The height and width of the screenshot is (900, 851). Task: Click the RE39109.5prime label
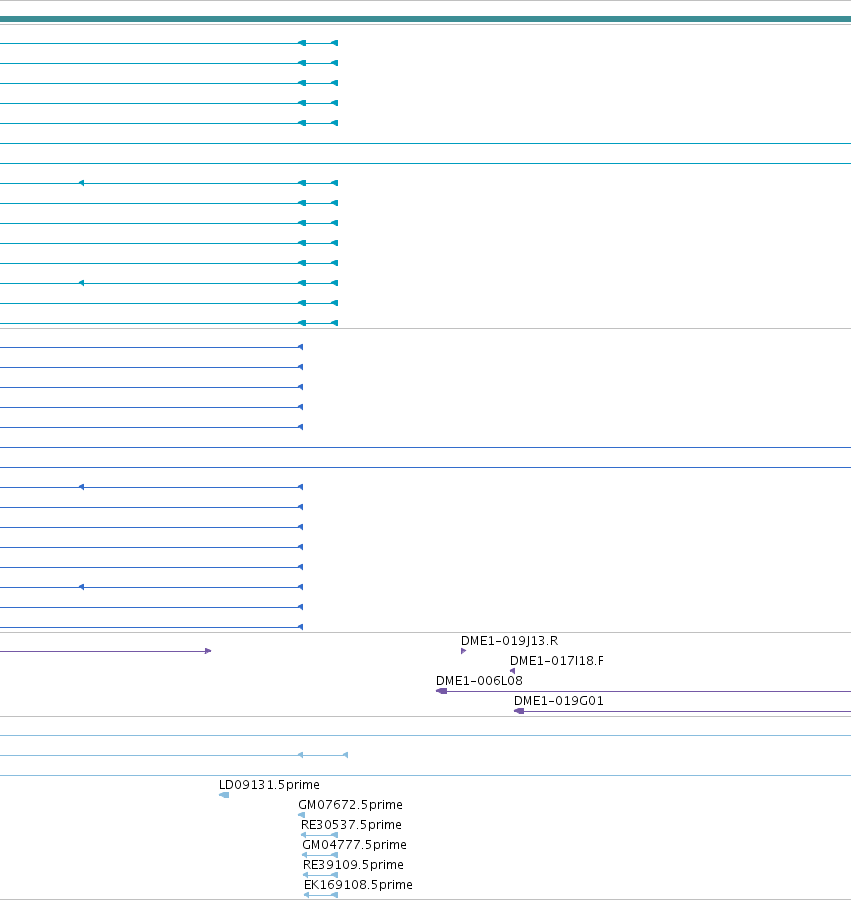[353, 865]
